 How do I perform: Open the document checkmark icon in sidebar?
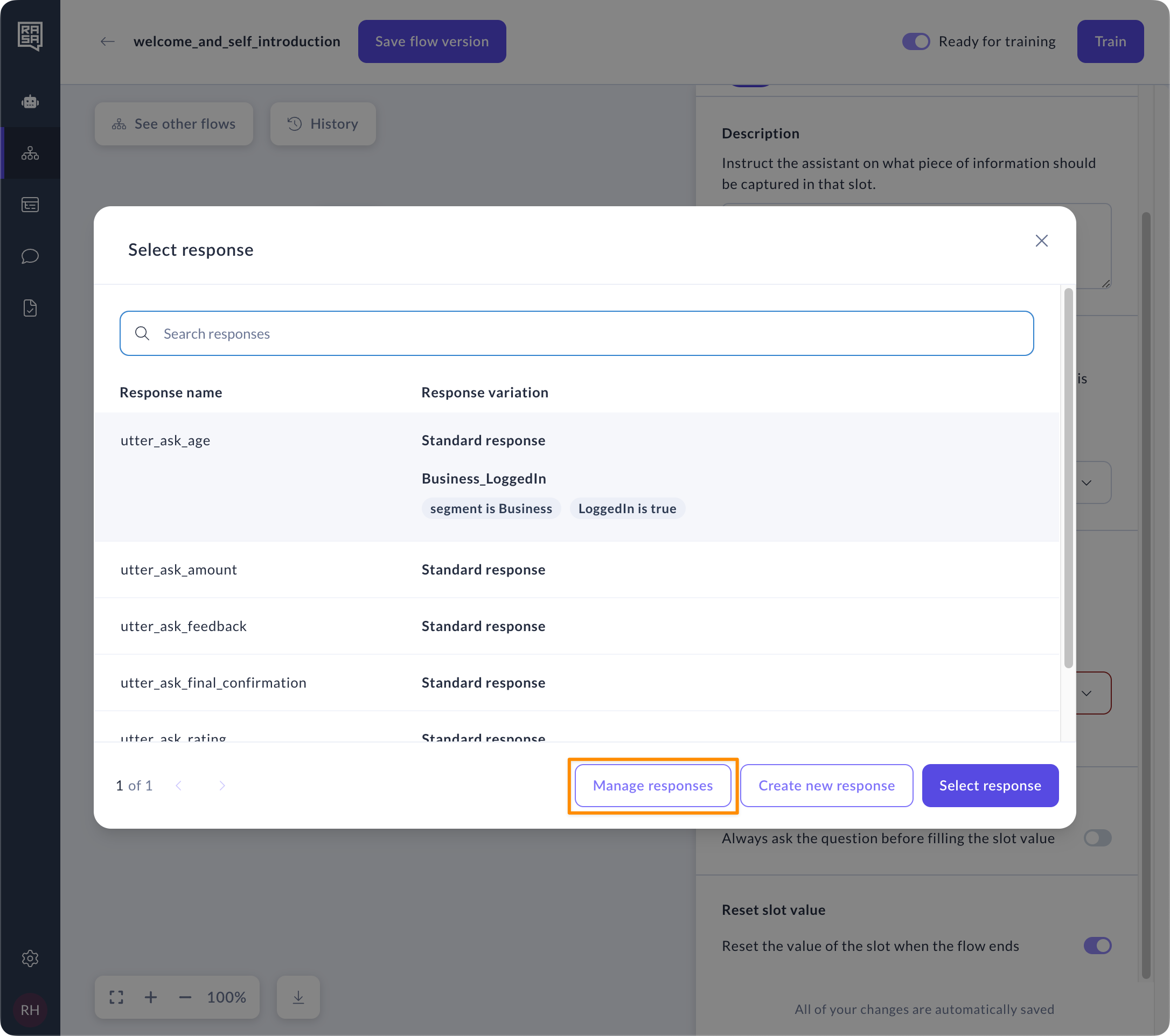tap(30, 308)
